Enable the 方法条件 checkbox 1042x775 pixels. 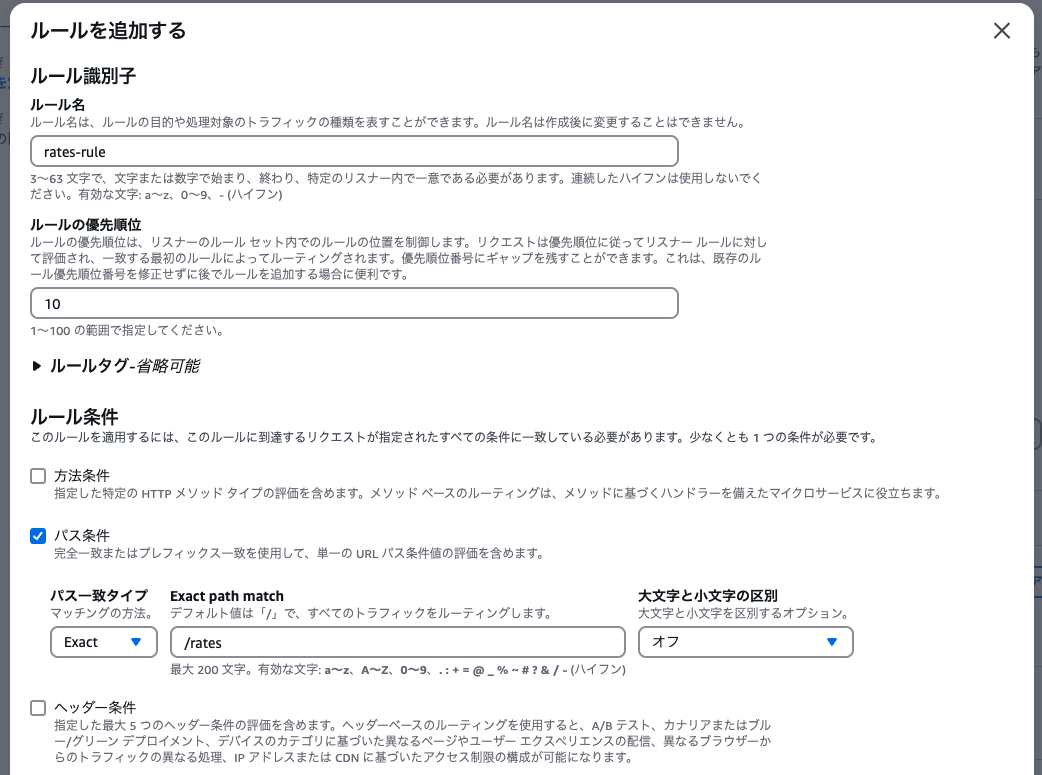click(x=38, y=476)
